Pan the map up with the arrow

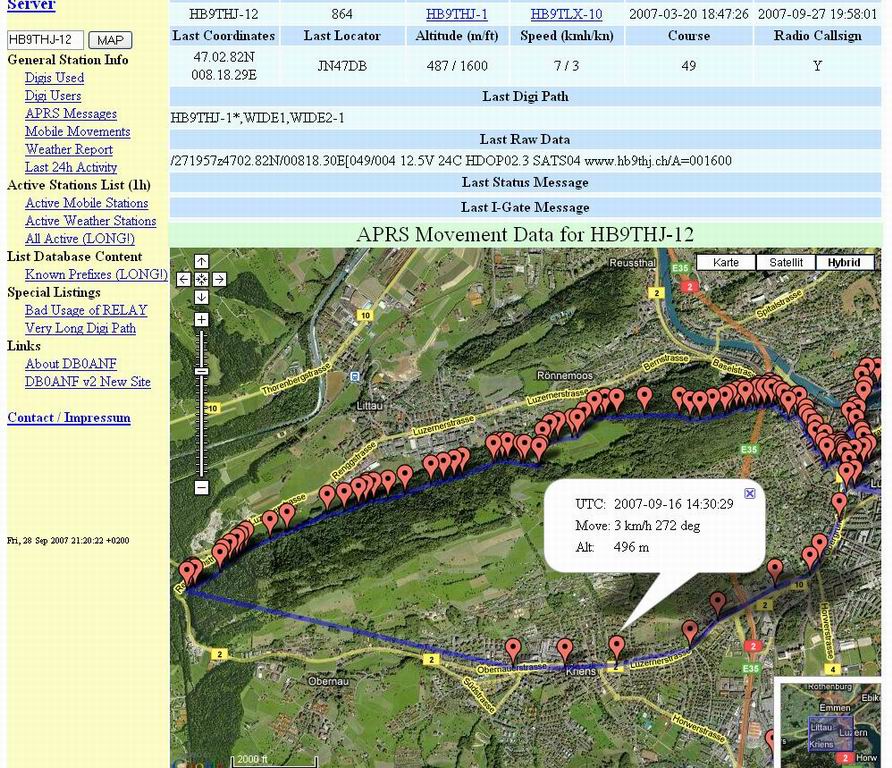201,261
